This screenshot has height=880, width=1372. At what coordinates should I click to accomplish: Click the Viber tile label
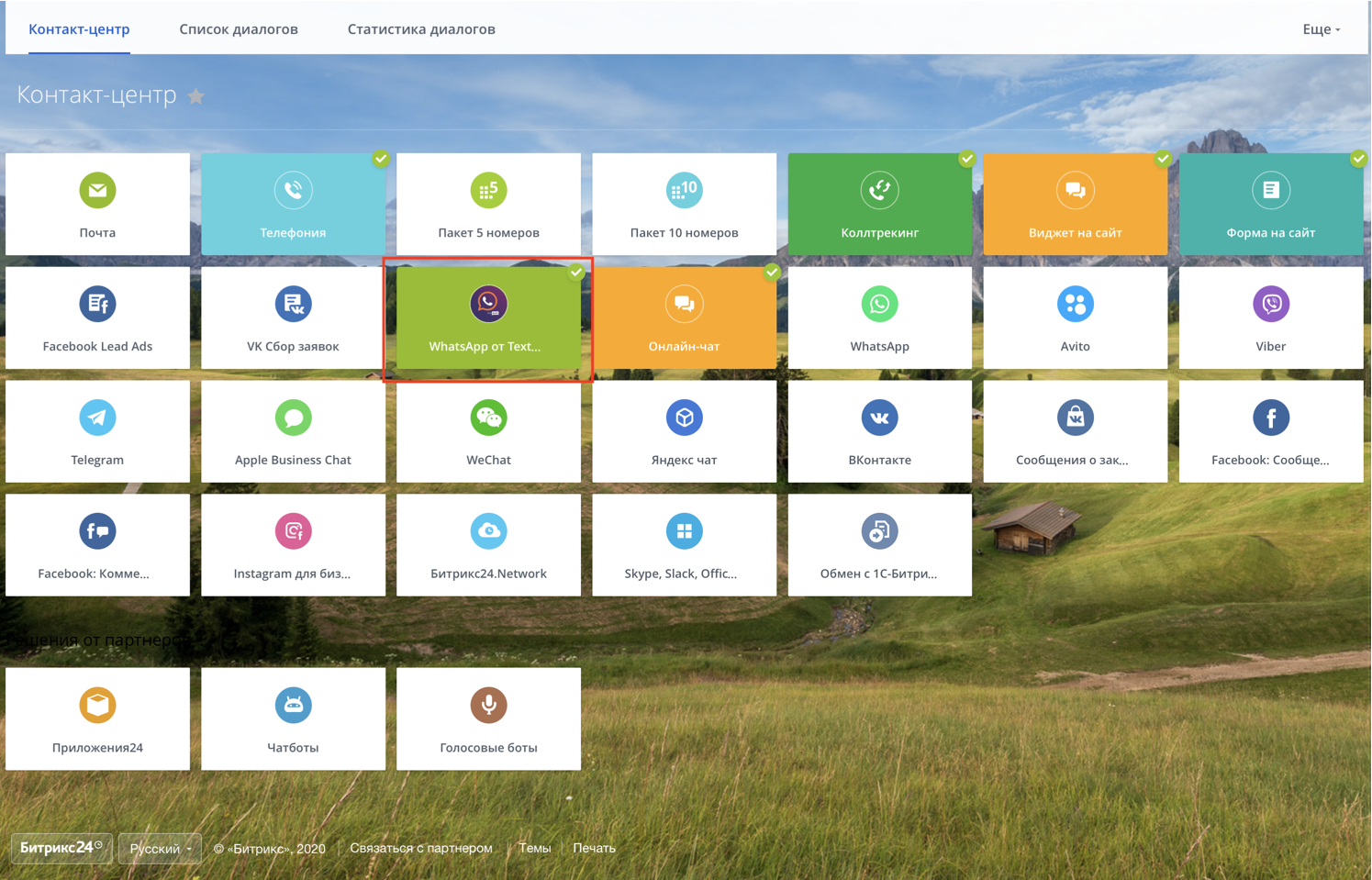pyautogui.click(x=1271, y=347)
